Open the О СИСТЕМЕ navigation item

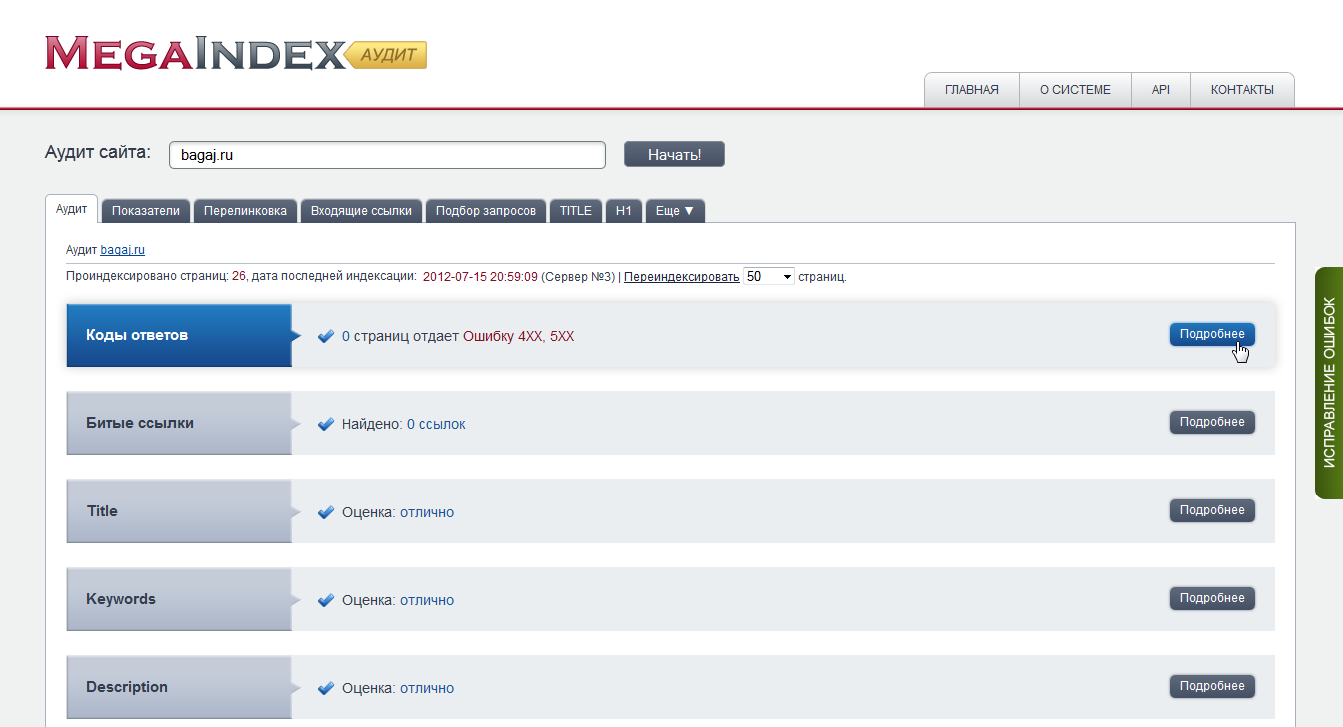click(1075, 90)
